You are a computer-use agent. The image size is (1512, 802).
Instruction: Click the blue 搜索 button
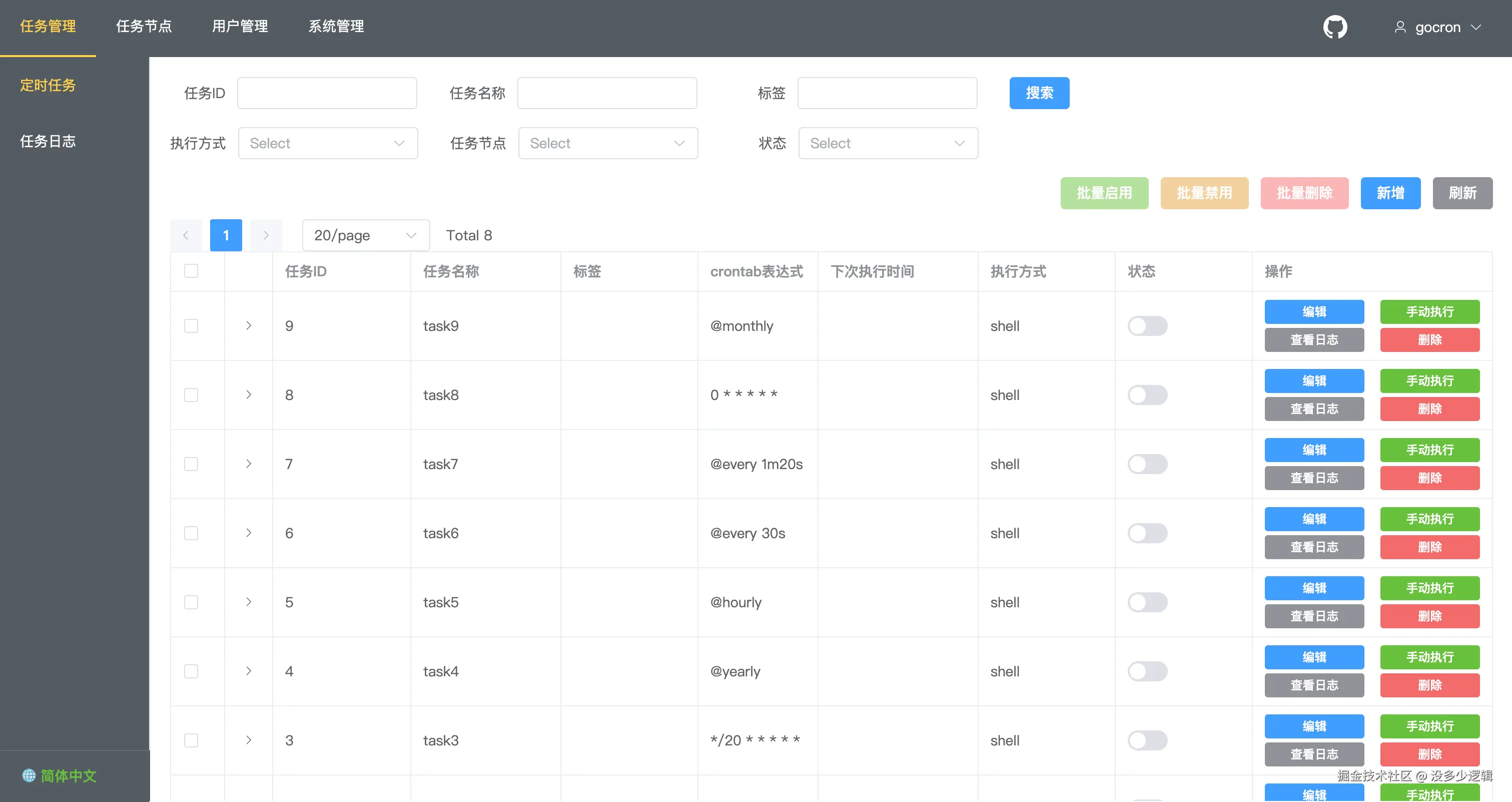pyautogui.click(x=1039, y=93)
